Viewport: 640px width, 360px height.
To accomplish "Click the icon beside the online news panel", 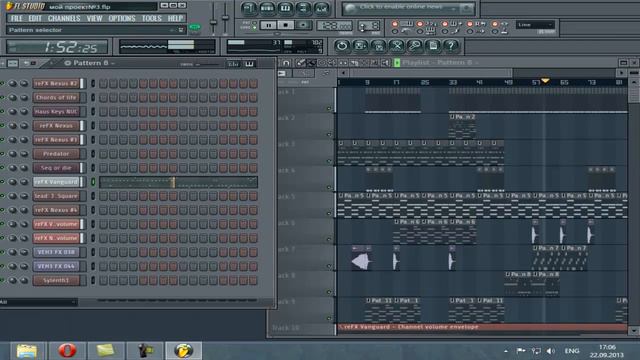I will point(466,8).
